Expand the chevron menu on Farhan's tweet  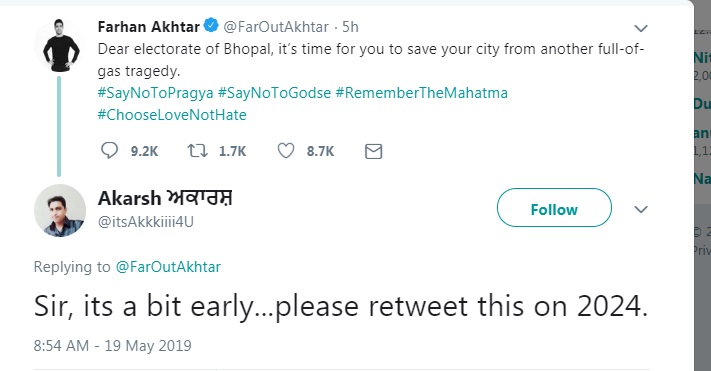pyautogui.click(x=641, y=28)
